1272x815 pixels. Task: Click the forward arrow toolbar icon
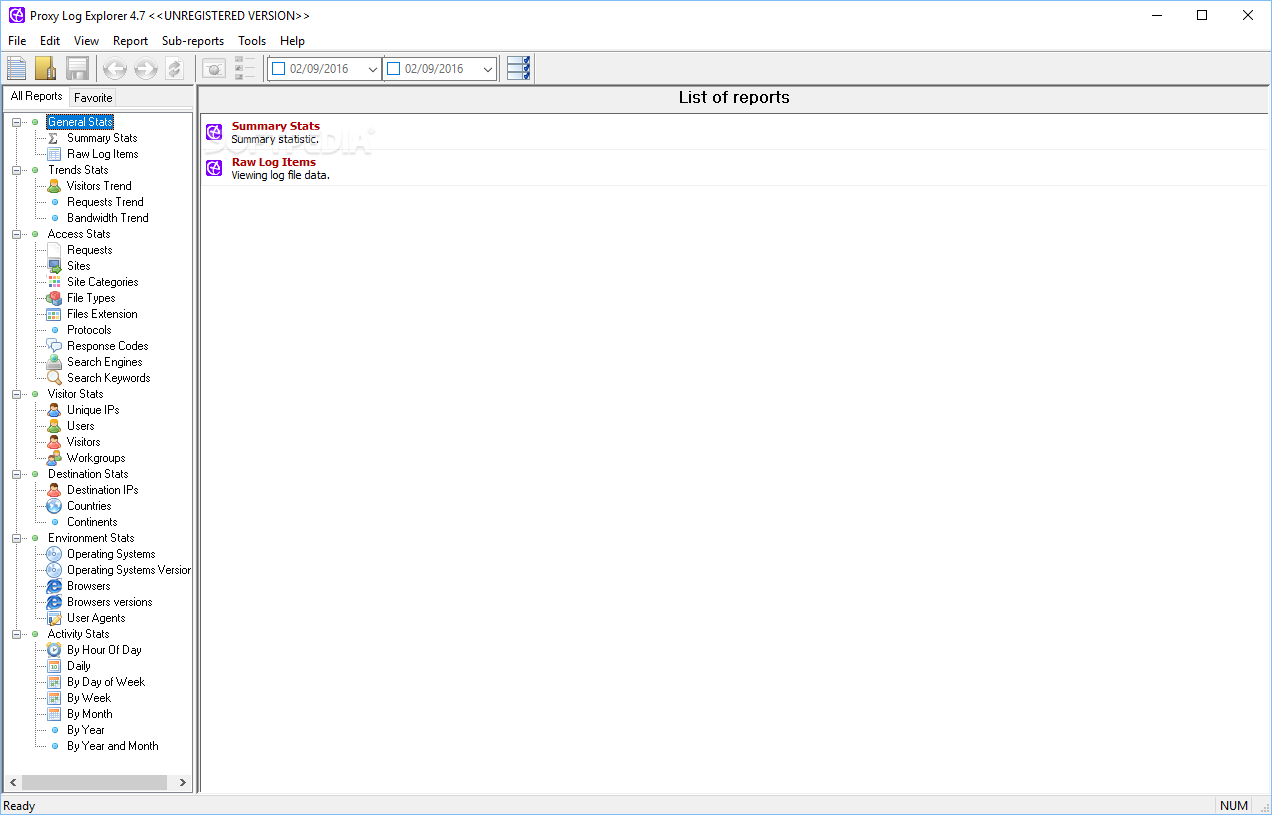146,69
